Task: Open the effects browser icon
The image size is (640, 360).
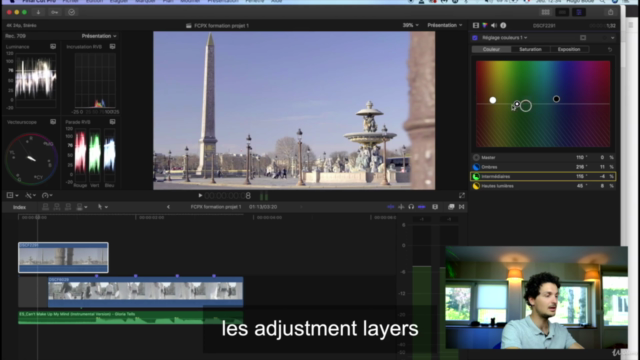Action: 451,207
